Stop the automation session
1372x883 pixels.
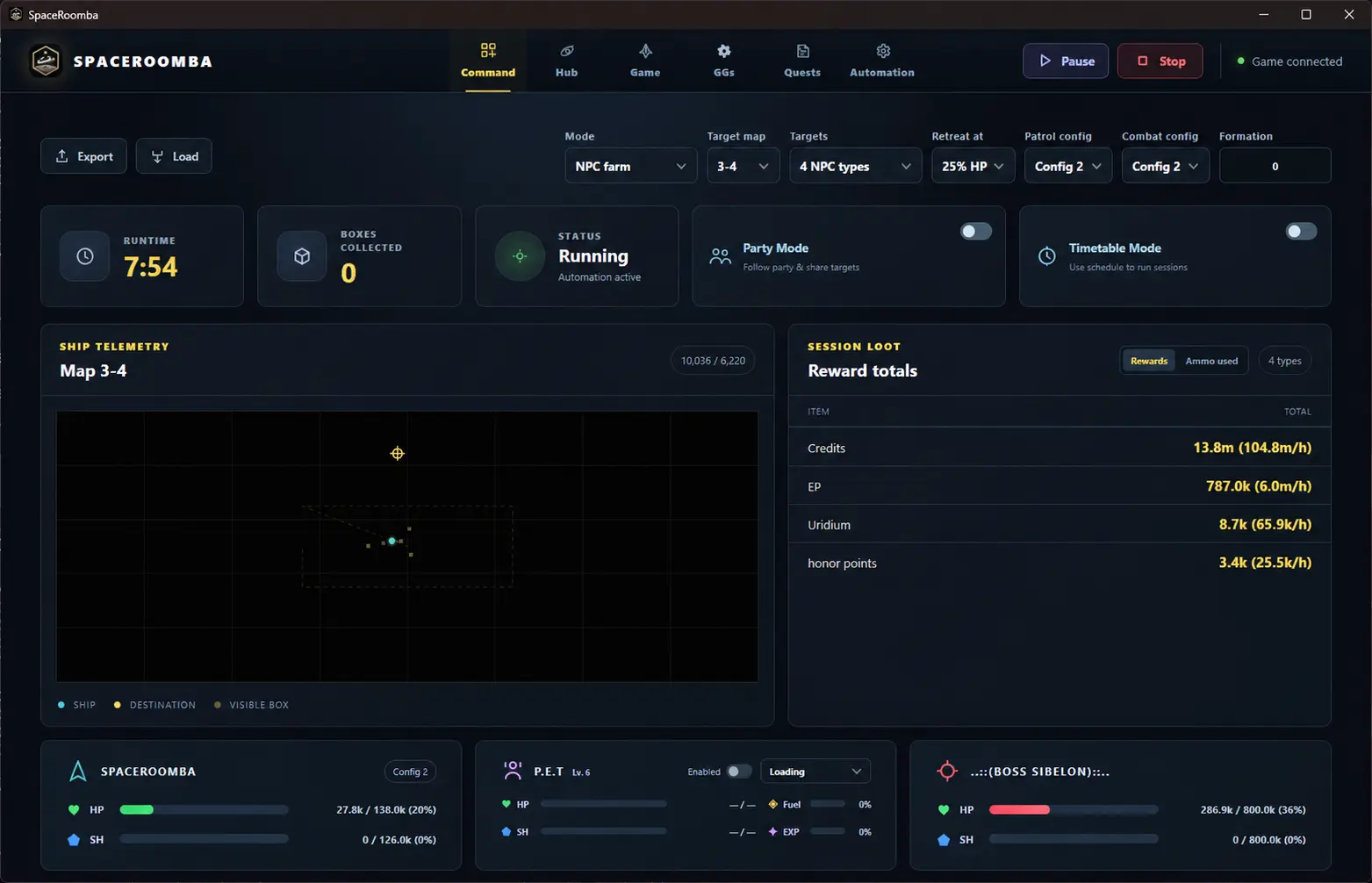pos(1160,61)
